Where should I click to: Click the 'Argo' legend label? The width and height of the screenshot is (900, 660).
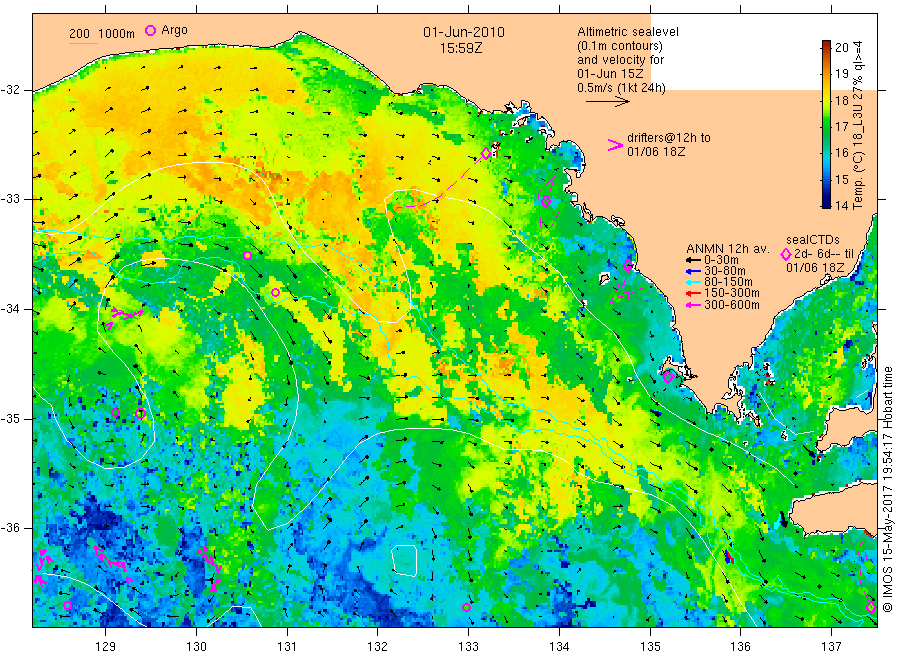pos(174,30)
